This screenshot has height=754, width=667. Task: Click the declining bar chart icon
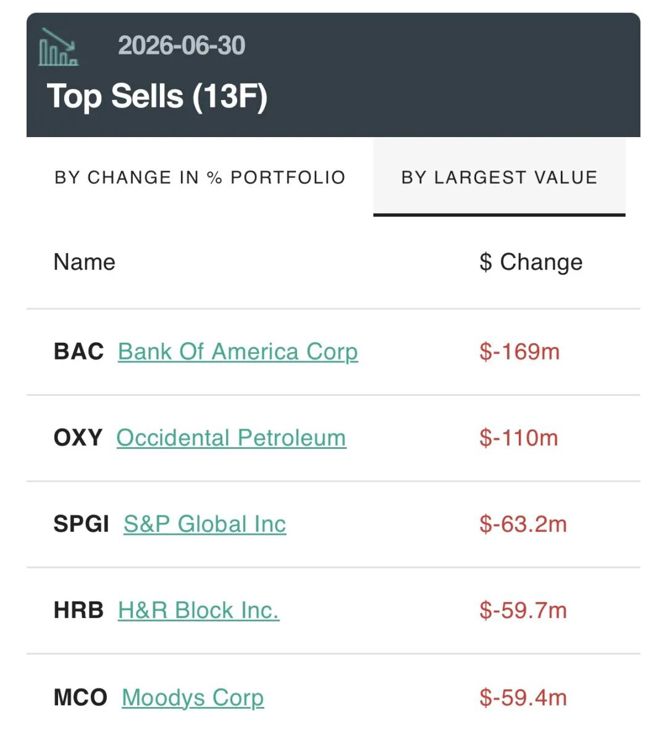(x=58, y=47)
